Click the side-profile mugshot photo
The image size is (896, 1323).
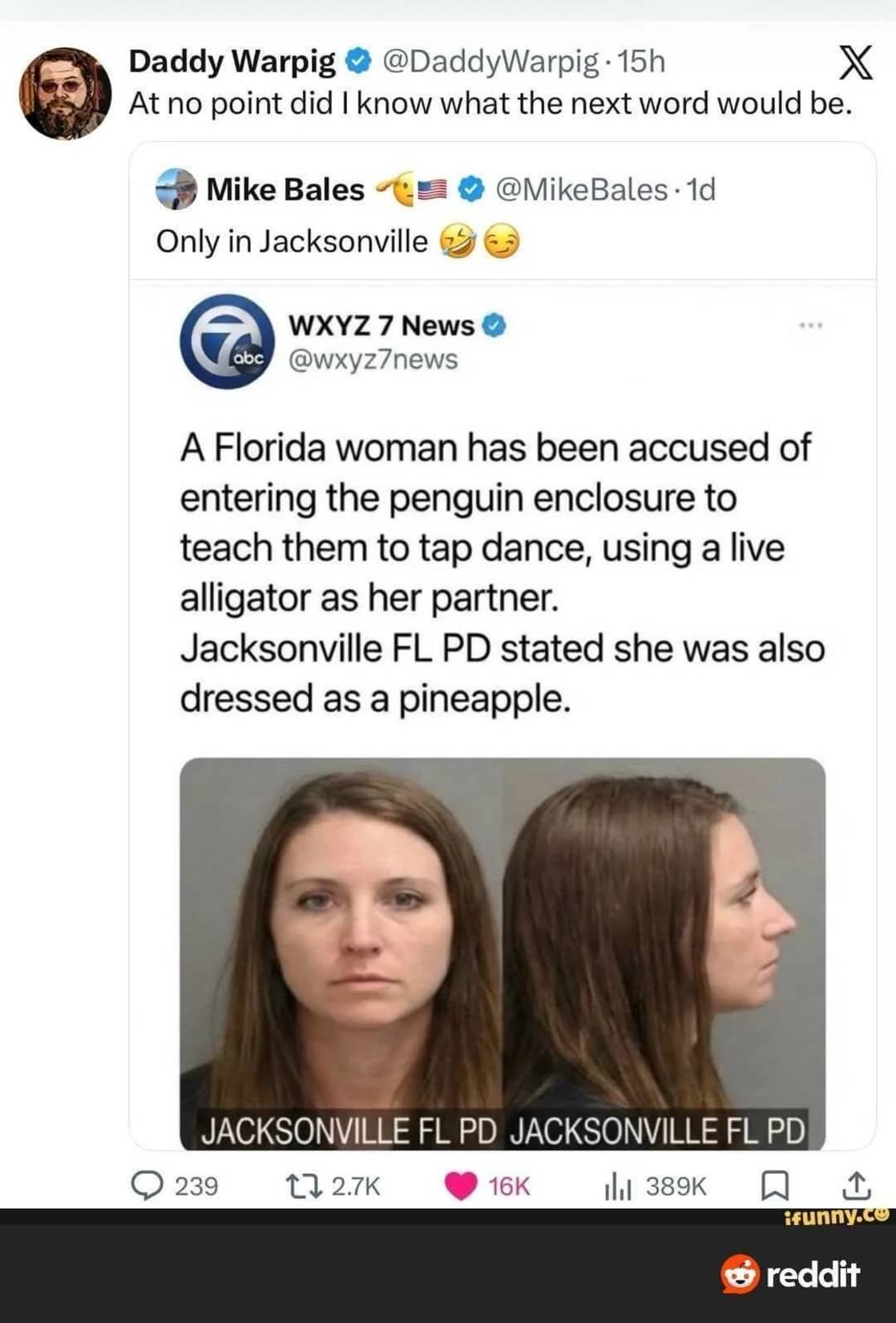coord(664,953)
